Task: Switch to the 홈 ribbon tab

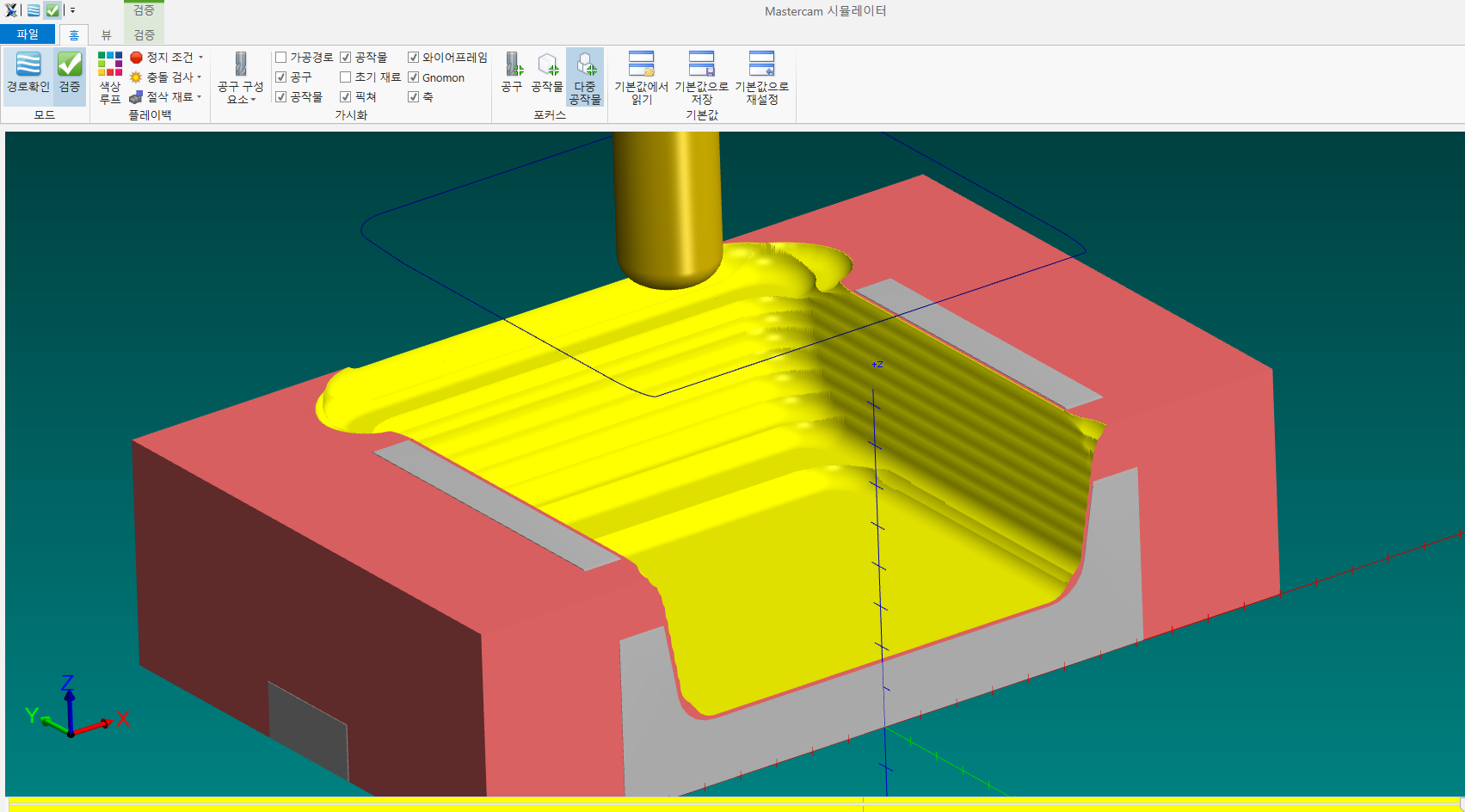Action: pos(74,34)
